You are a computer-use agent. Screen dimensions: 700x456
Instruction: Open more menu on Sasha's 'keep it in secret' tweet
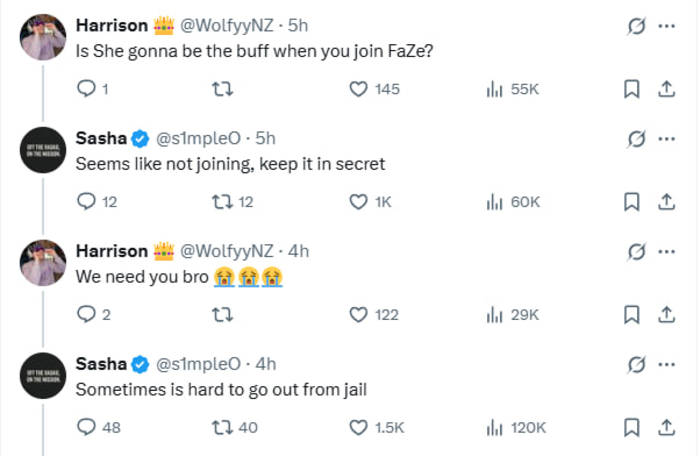(666, 138)
